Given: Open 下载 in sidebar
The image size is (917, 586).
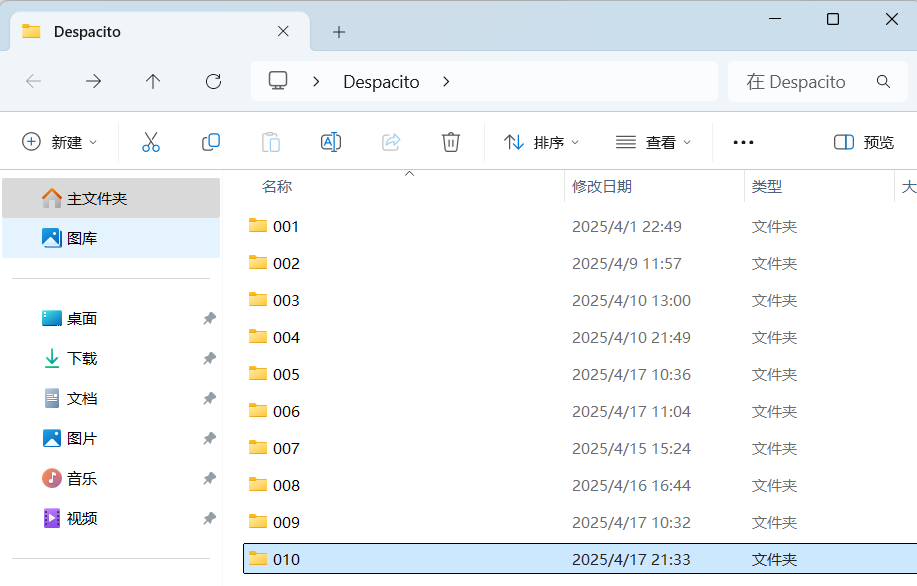Looking at the screenshot, I should point(111,359).
